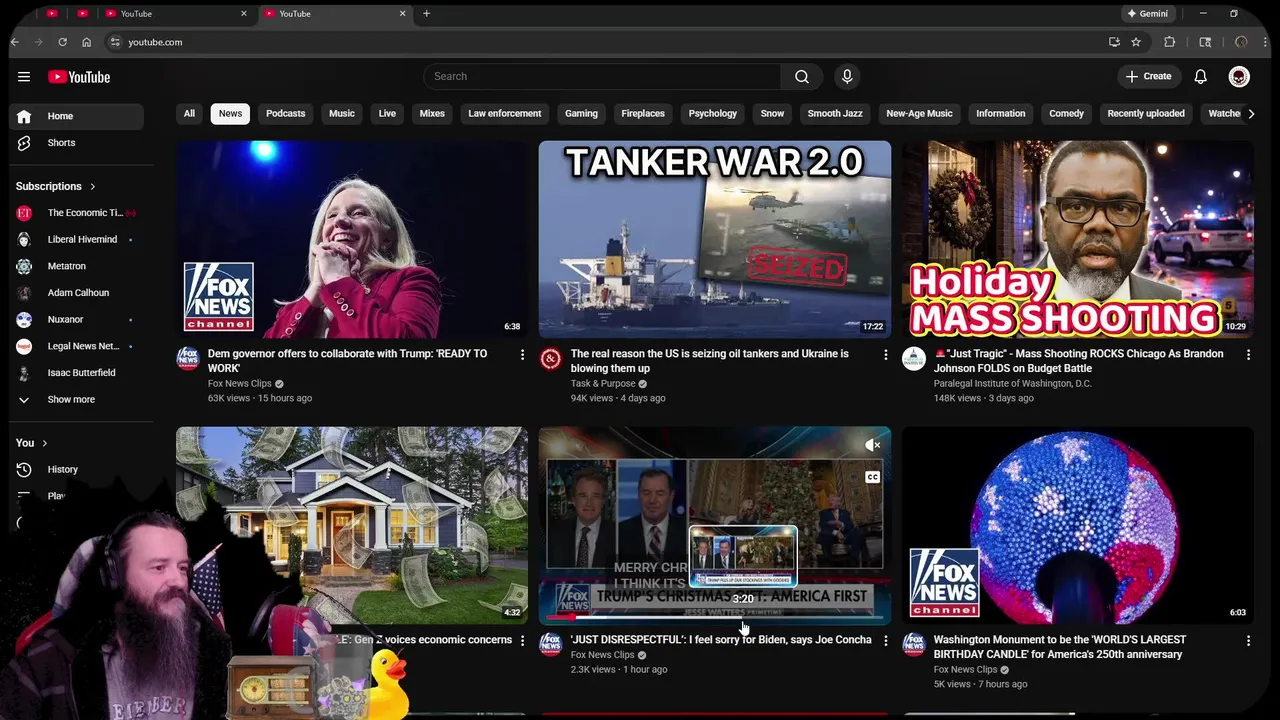Open Fox News avatar beside Dem governor video
The image size is (1280, 720).
(188, 359)
